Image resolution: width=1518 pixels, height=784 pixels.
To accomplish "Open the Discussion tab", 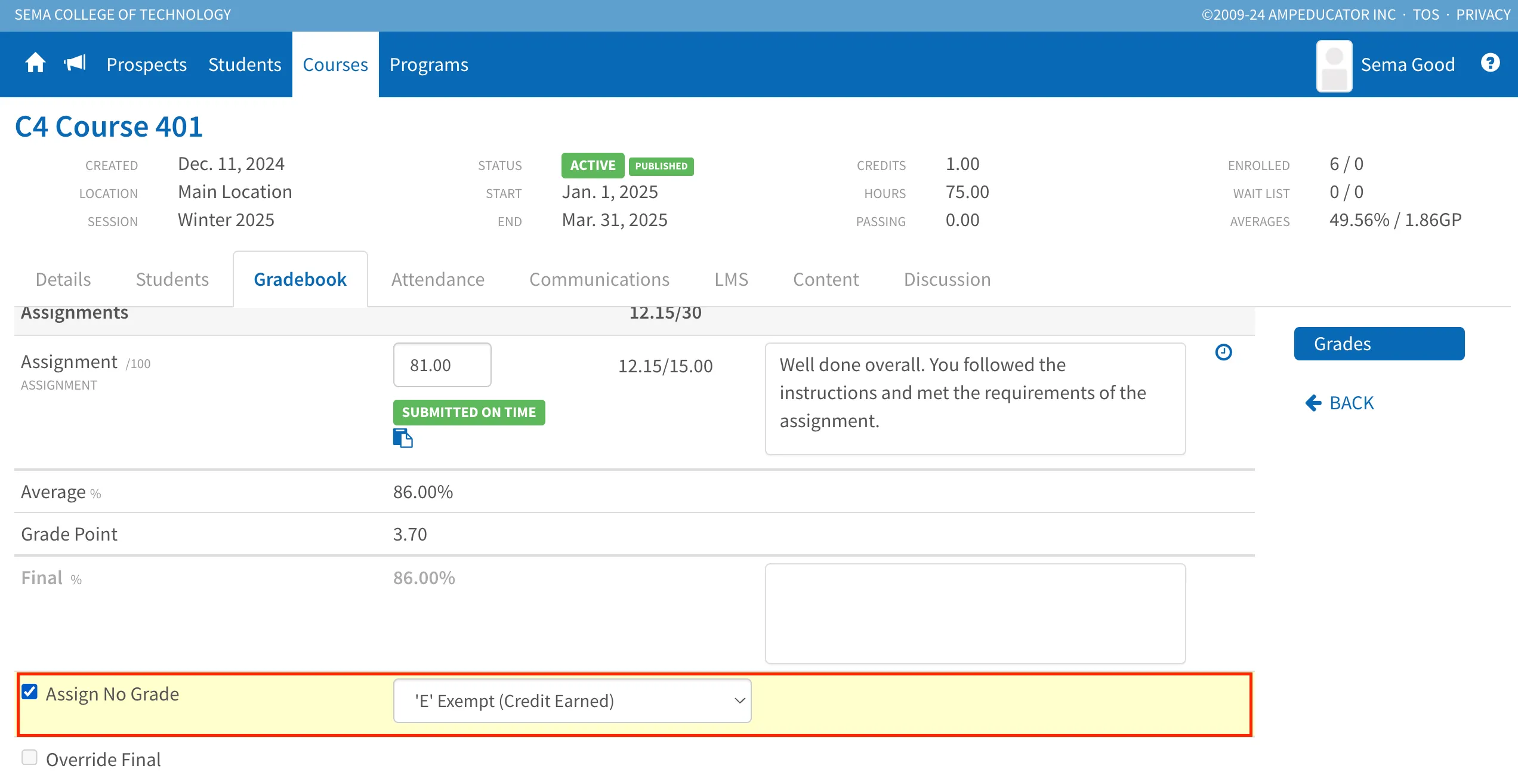I will (948, 279).
